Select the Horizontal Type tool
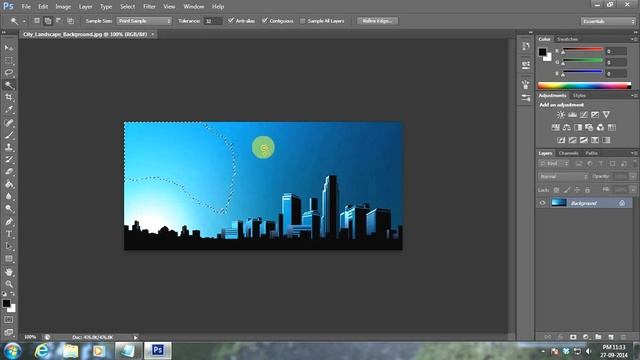This screenshot has width=640, height=360. point(9,234)
